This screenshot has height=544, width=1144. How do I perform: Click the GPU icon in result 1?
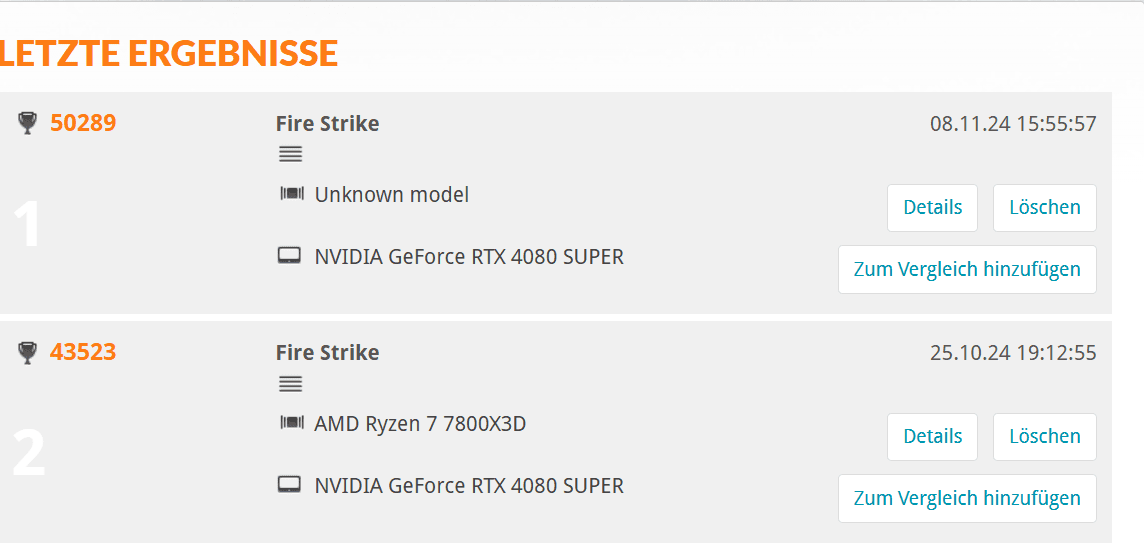[x=290, y=256]
